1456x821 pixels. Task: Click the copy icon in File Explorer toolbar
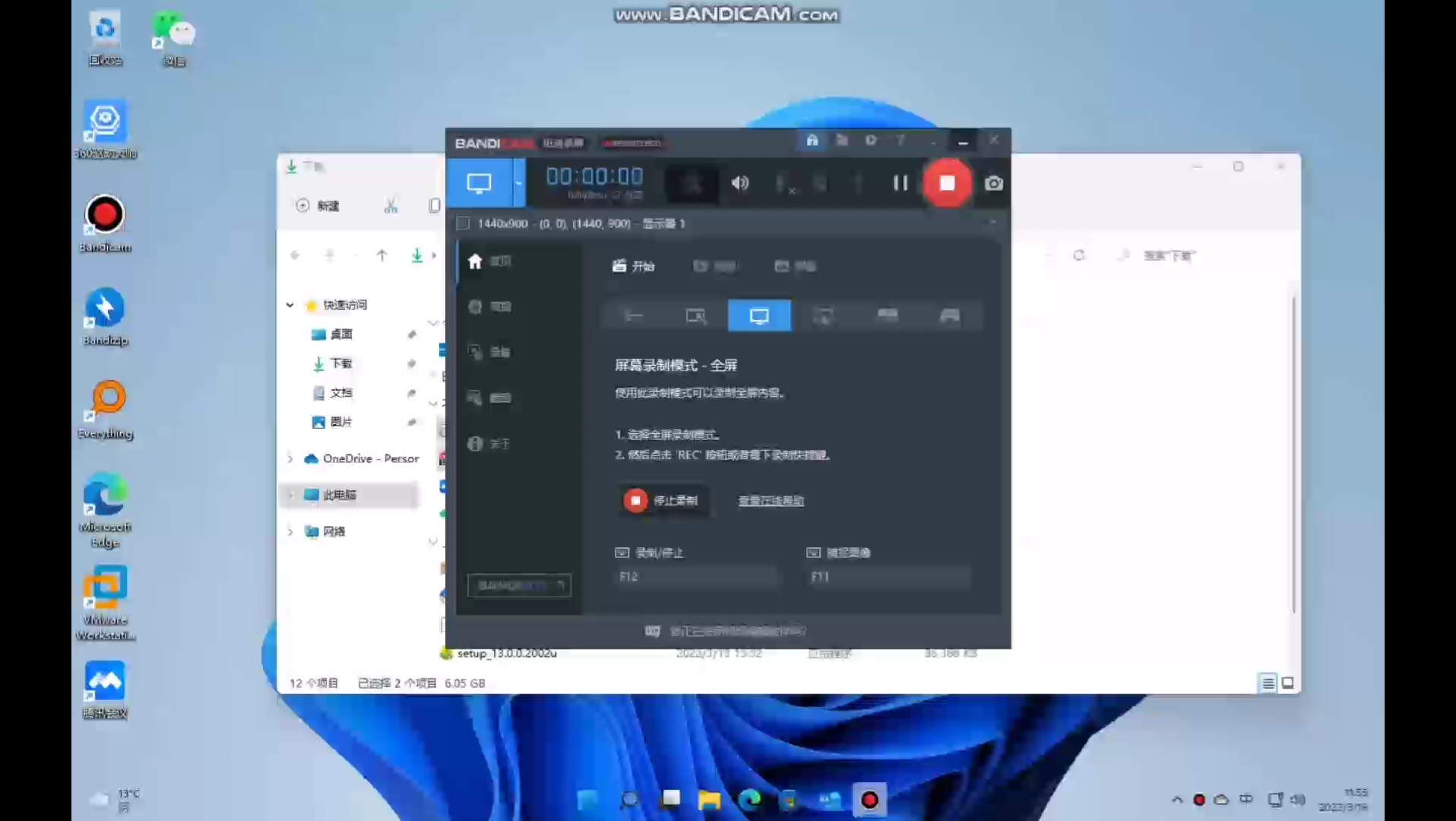[434, 206]
